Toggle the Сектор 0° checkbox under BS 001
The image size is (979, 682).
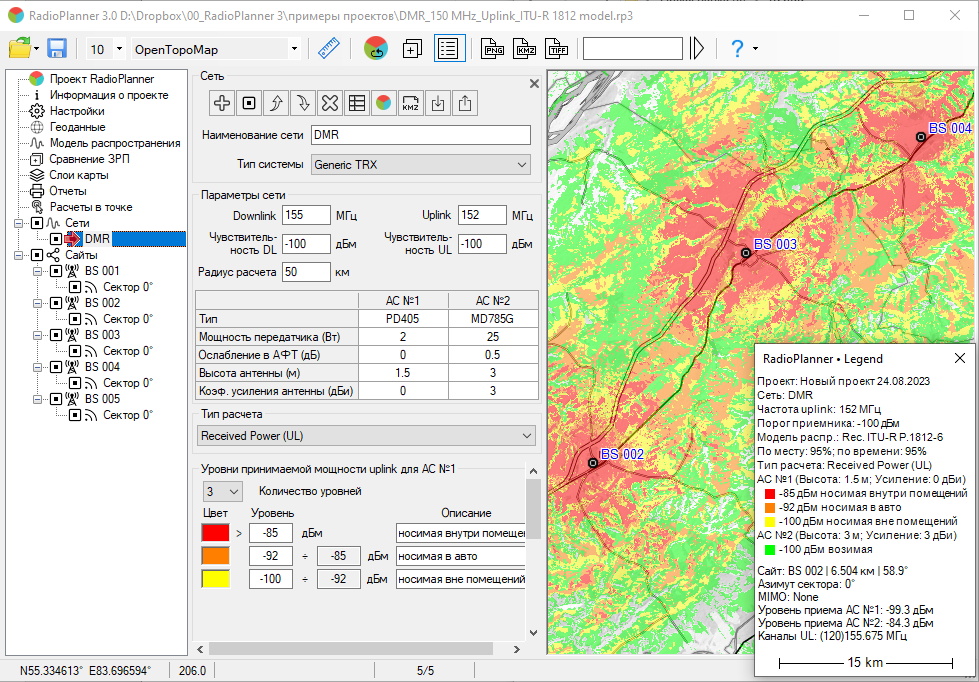pos(75,287)
